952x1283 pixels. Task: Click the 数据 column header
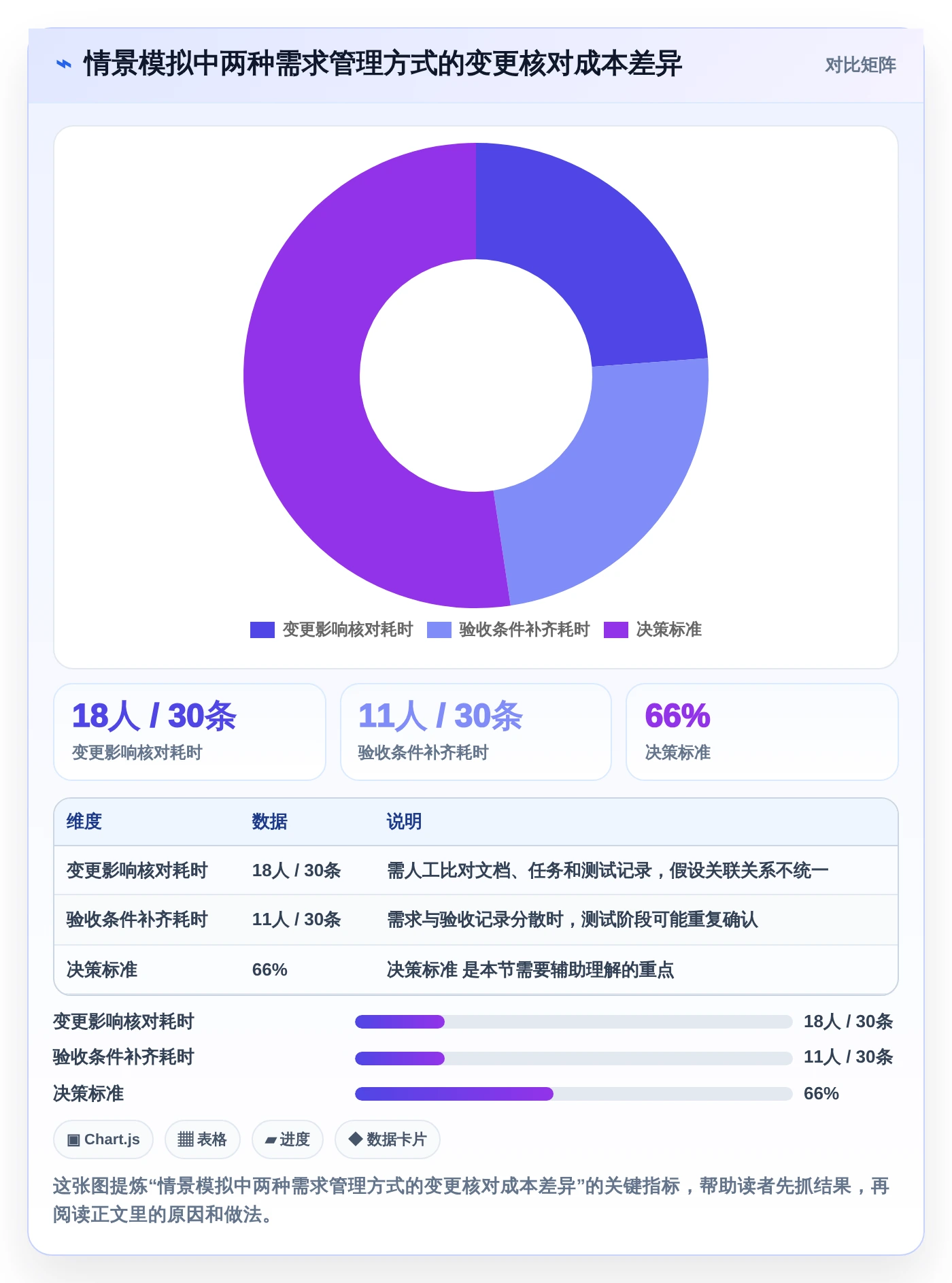270,822
